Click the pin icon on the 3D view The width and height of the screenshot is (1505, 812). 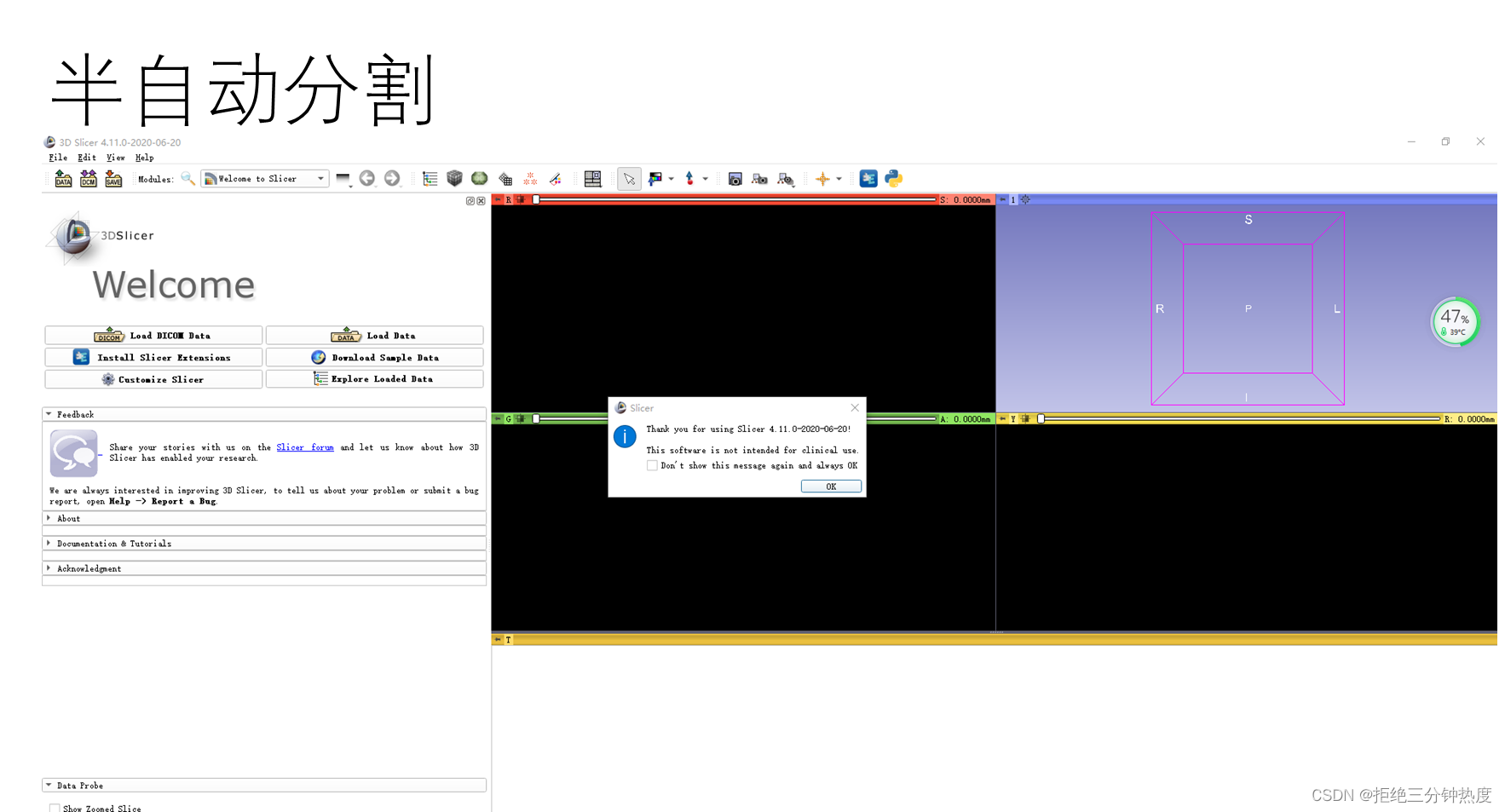[1002, 199]
